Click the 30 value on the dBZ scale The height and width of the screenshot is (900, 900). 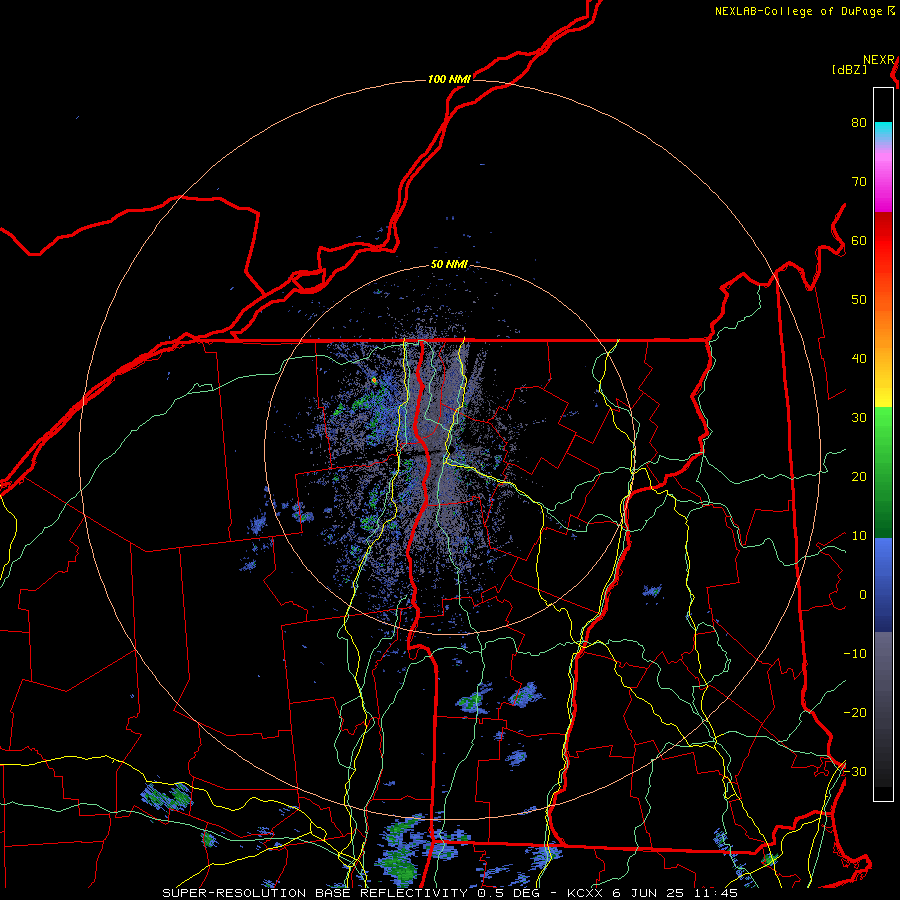click(859, 417)
